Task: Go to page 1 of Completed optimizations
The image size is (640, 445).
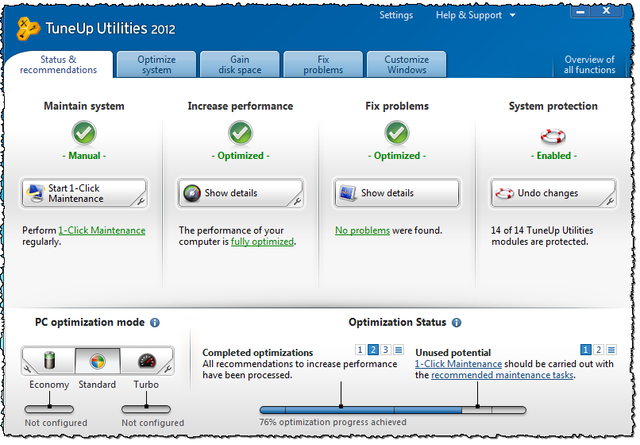Action: 360,350
